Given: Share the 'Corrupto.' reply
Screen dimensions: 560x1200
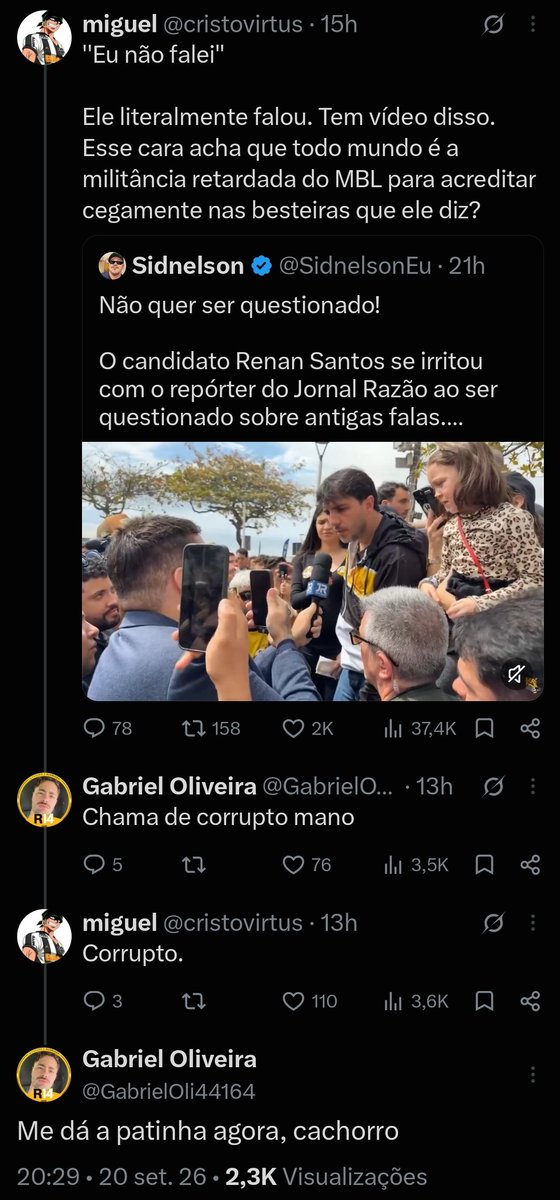Looking at the screenshot, I should click(x=531, y=1001).
